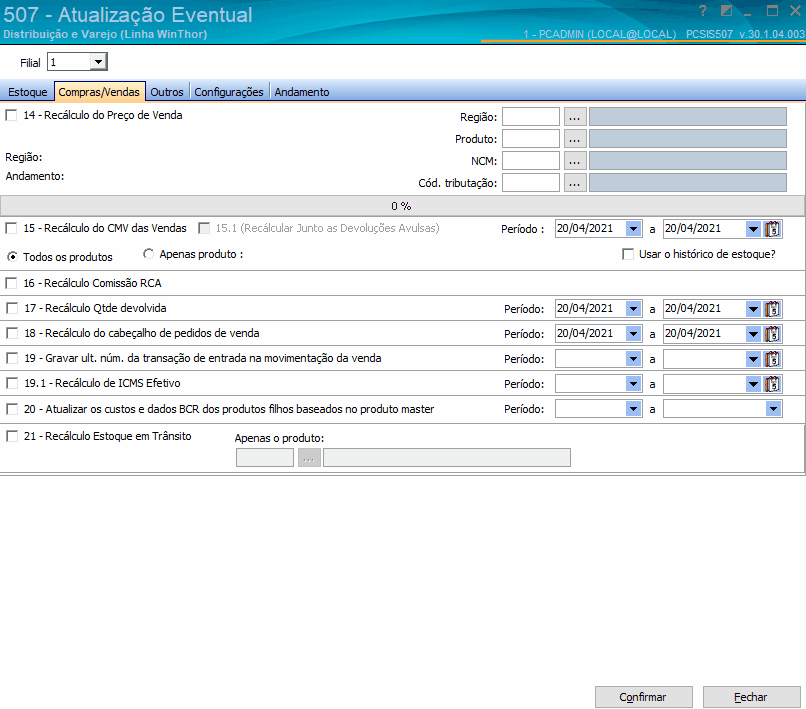This screenshot has height=709, width=806.
Task: Enable 17 - Recálculo Qtde devolvida
Action: 12,308
